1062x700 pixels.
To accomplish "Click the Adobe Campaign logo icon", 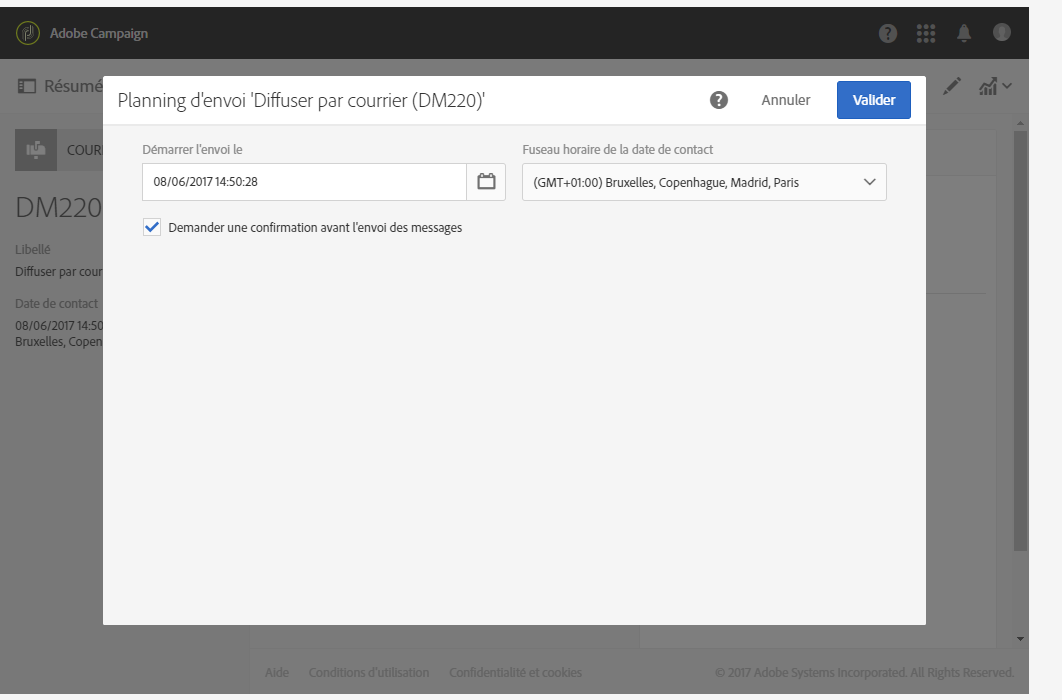I will (28, 32).
